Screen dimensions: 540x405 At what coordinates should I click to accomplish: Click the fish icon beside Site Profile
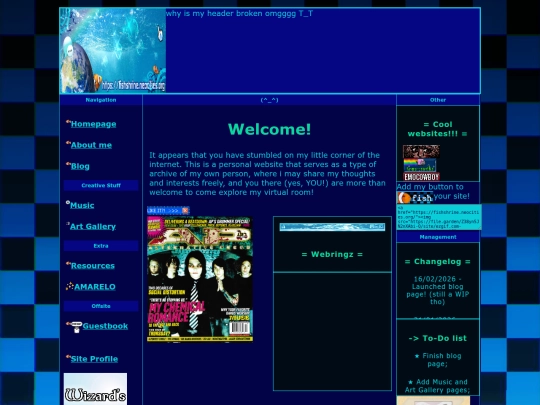click(x=68, y=357)
